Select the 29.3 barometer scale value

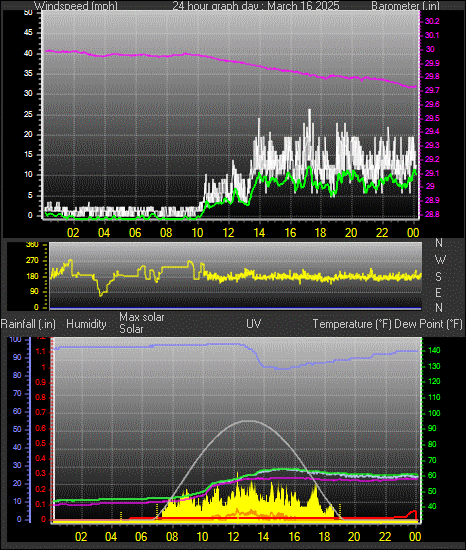[432, 145]
